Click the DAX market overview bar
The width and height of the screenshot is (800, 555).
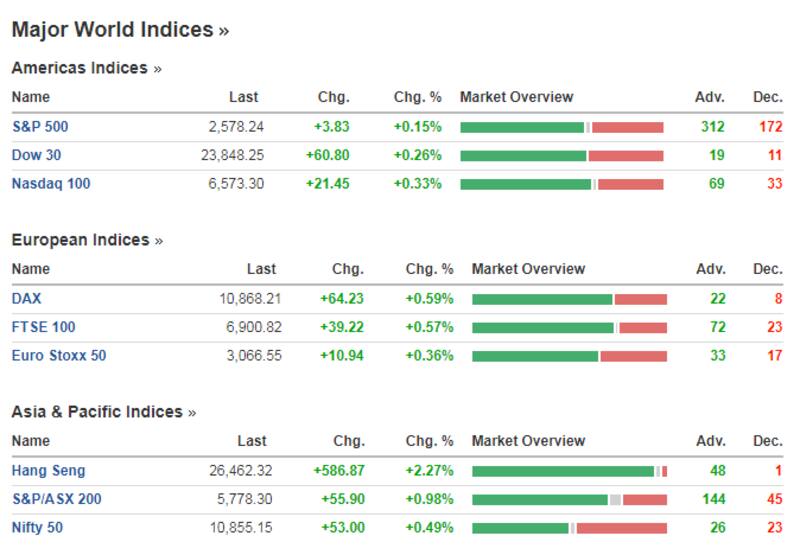[x=569, y=298]
